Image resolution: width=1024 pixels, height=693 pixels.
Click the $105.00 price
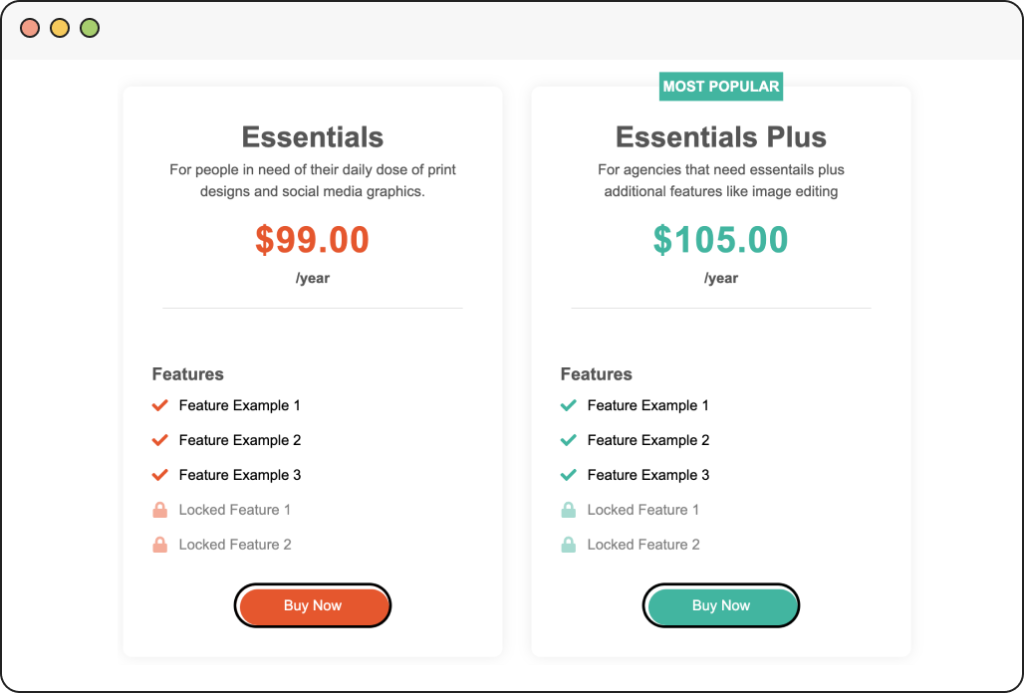[721, 240]
